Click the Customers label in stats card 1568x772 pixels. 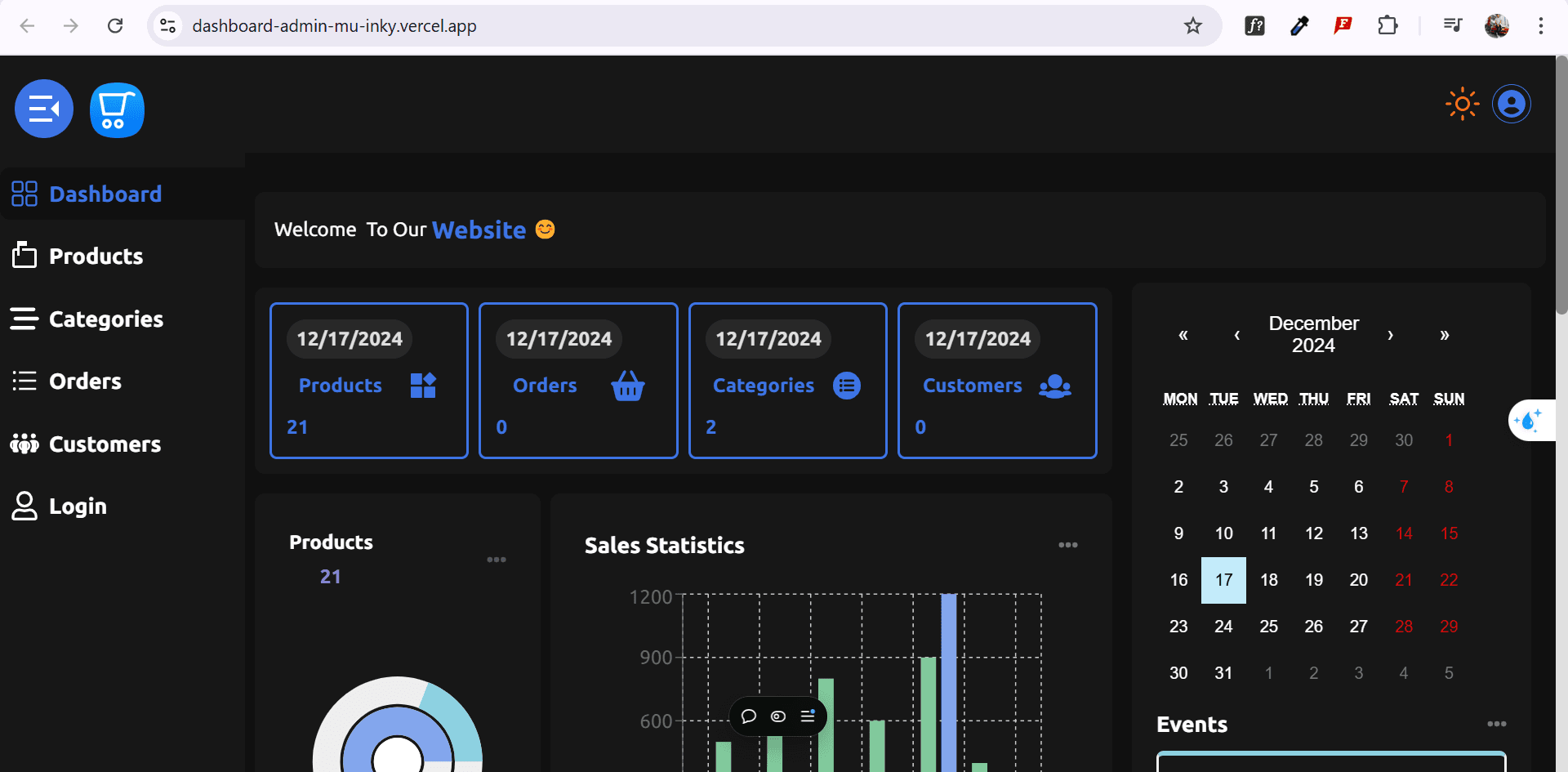point(973,385)
